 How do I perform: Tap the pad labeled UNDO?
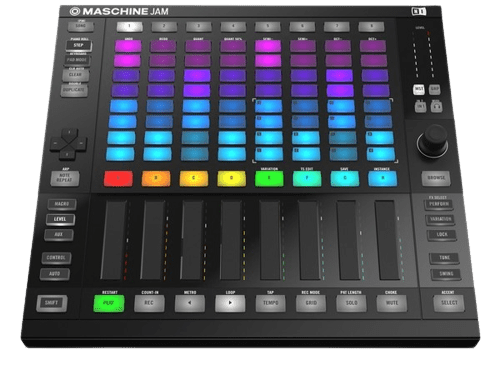(128, 46)
